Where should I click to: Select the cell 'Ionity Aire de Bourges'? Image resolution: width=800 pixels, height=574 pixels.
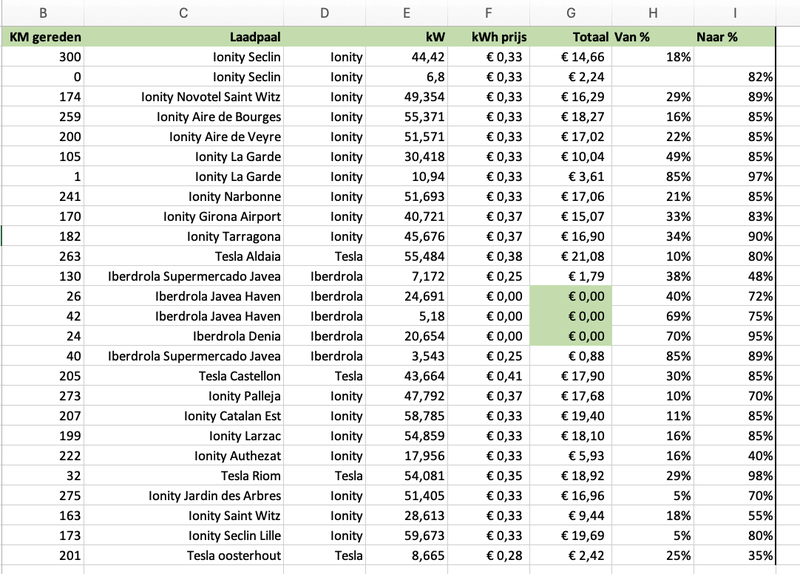pyautogui.click(x=184, y=116)
